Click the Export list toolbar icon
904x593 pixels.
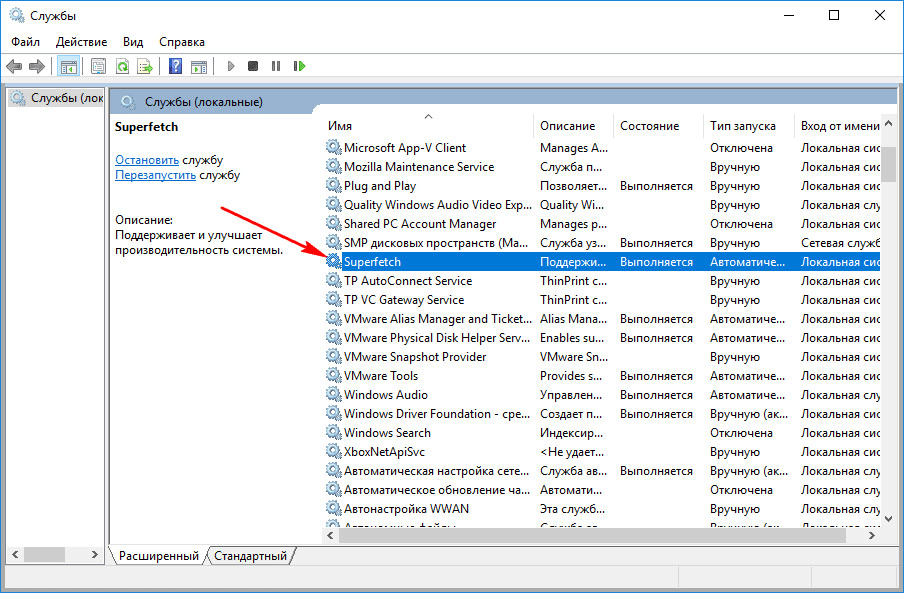(x=145, y=67)
